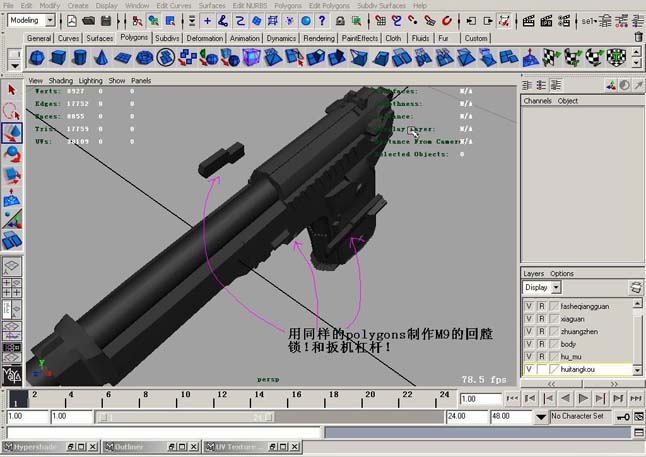646x457 pixels.
Task: Open the Edit Polygons menu
Action: pos(329,5)
